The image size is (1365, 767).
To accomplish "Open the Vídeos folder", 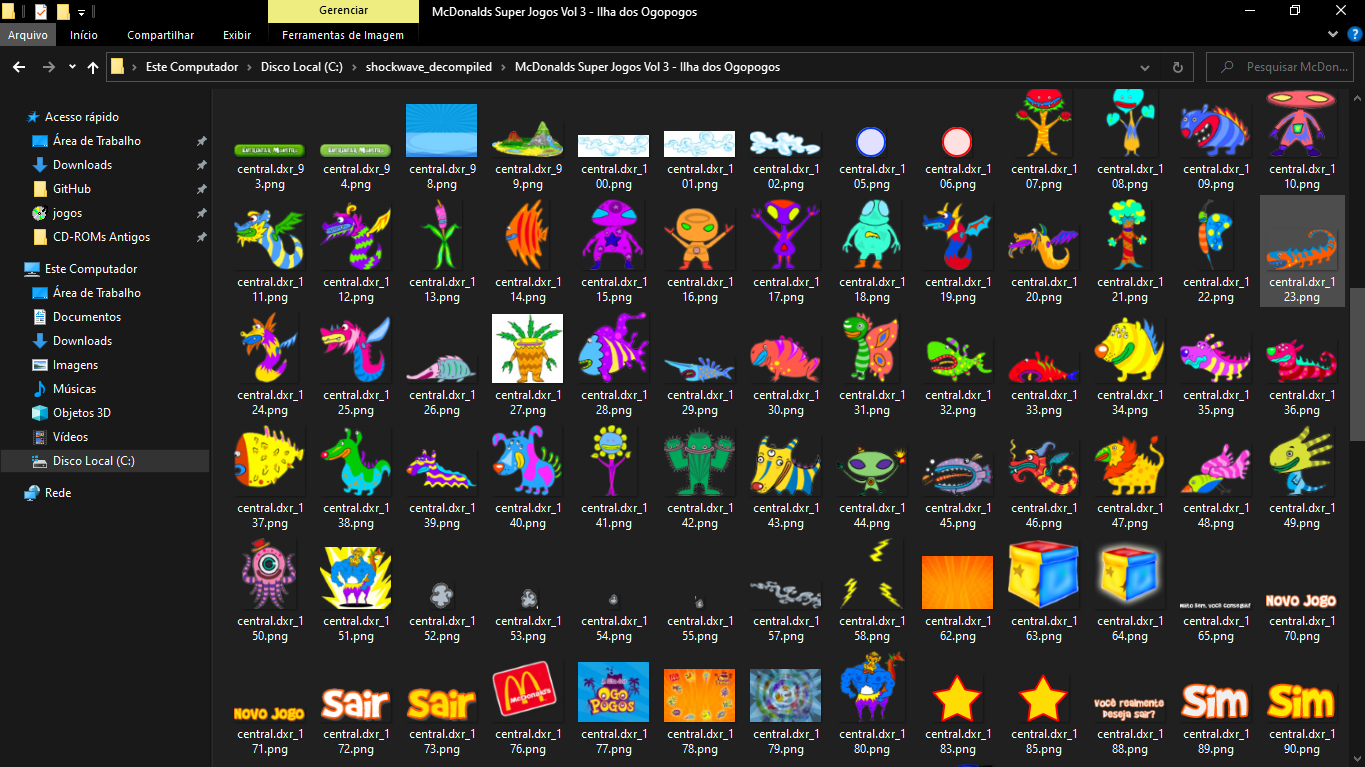I will [70, 437].
